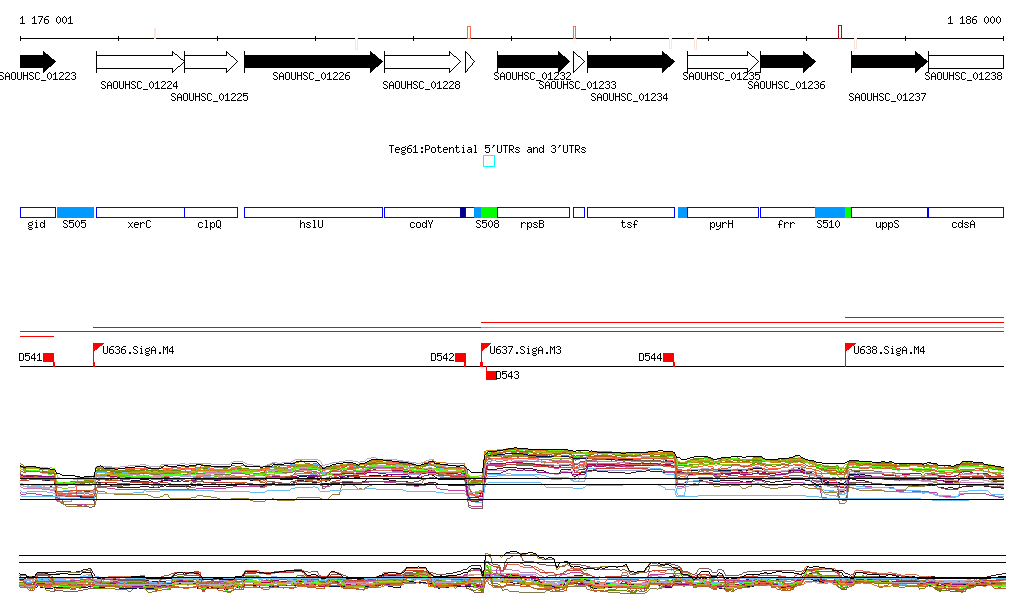Select the SAOUHSC_01228 white gene arrow
This screenshot has height=611, width=1024.
[422, 62]
